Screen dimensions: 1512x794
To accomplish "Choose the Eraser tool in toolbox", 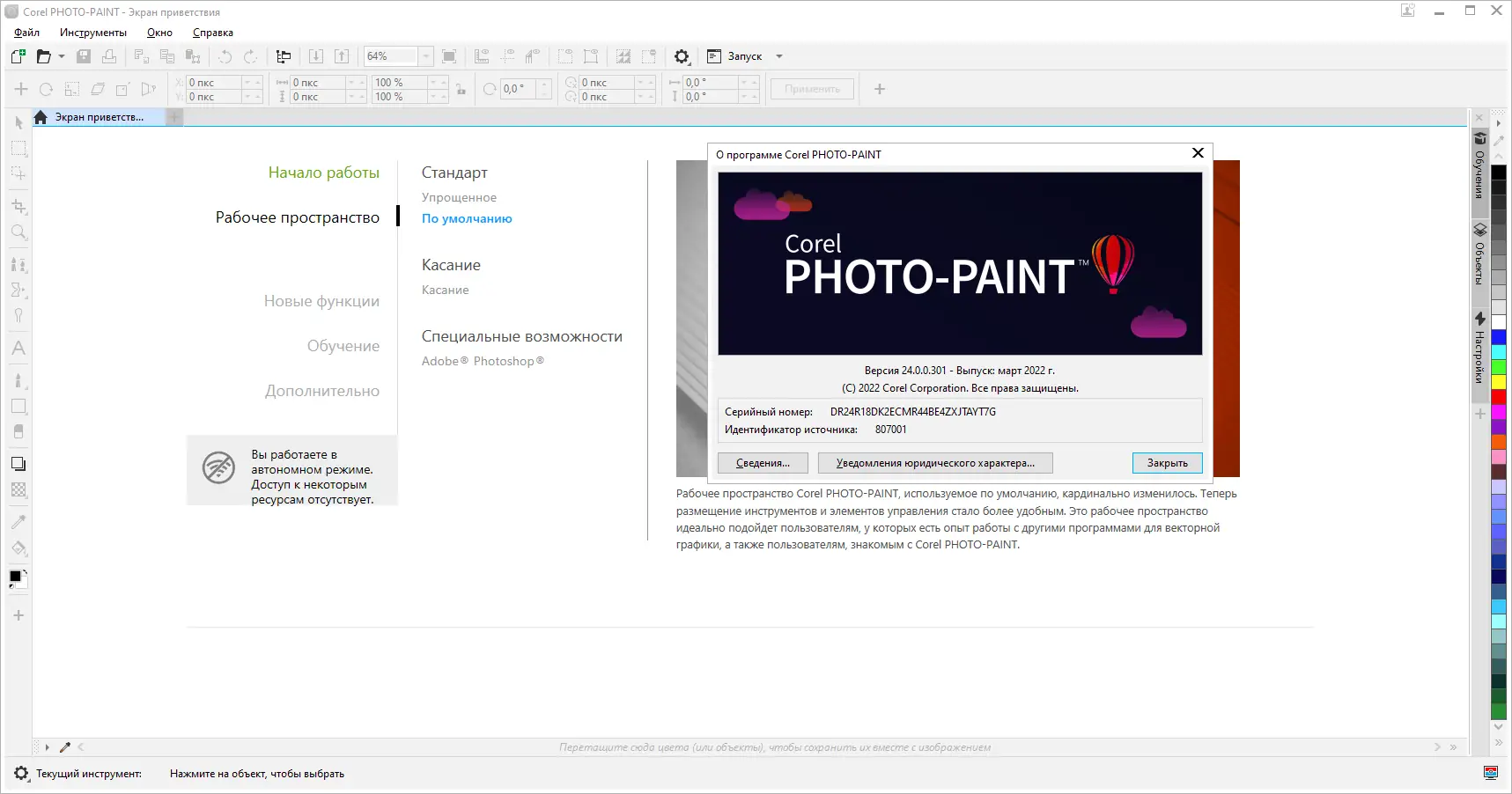I will point(18,431).
